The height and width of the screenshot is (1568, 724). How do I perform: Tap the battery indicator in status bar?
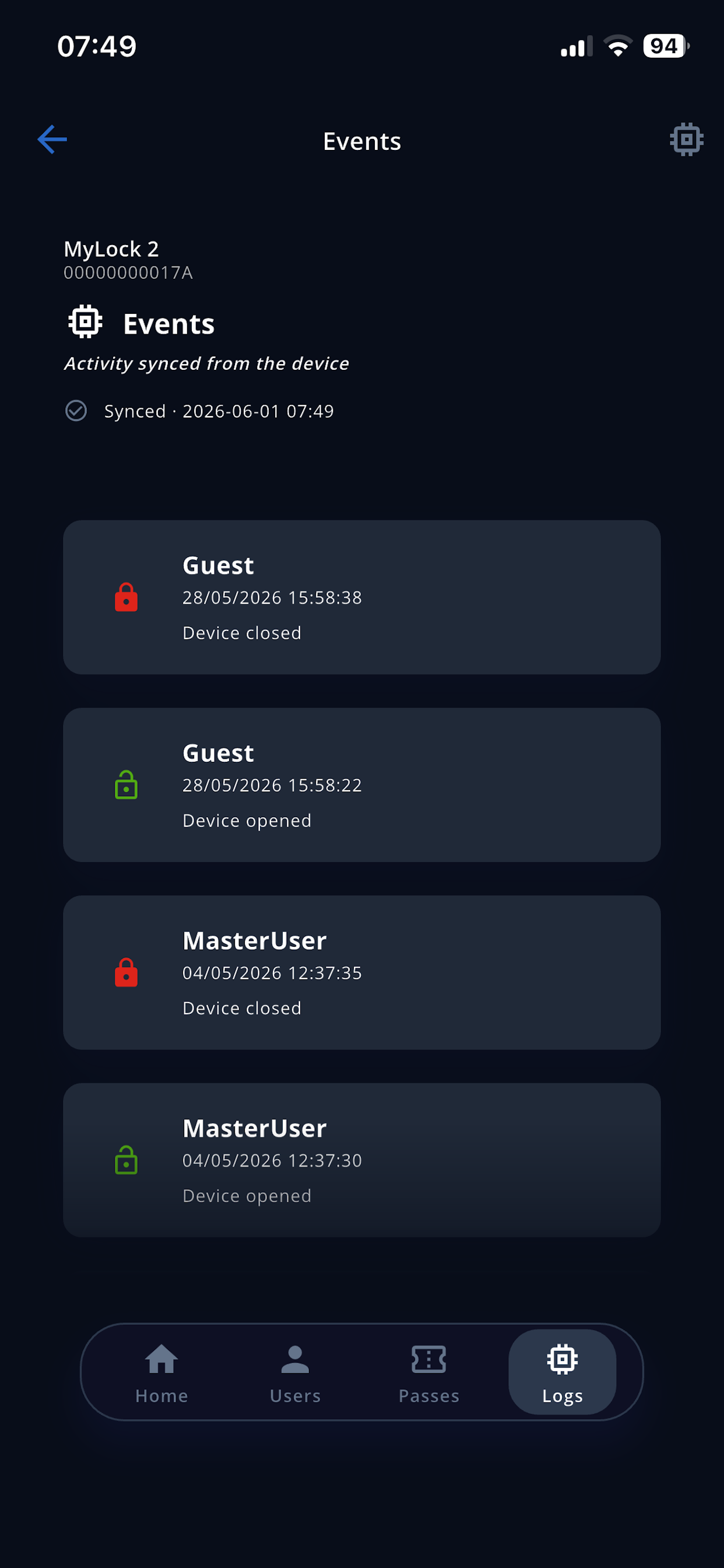(x=666, y=45)
